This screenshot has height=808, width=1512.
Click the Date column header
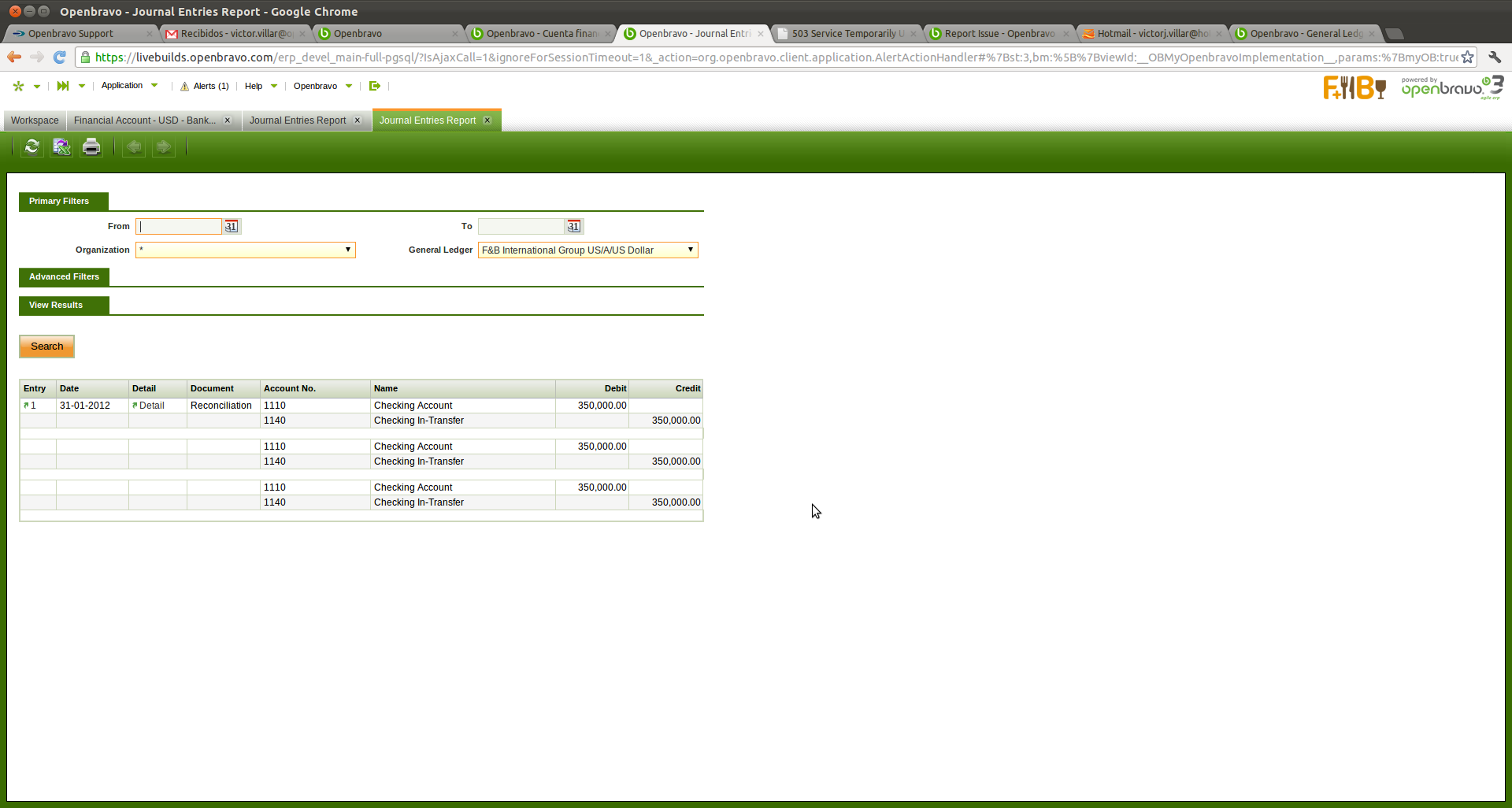92,388
